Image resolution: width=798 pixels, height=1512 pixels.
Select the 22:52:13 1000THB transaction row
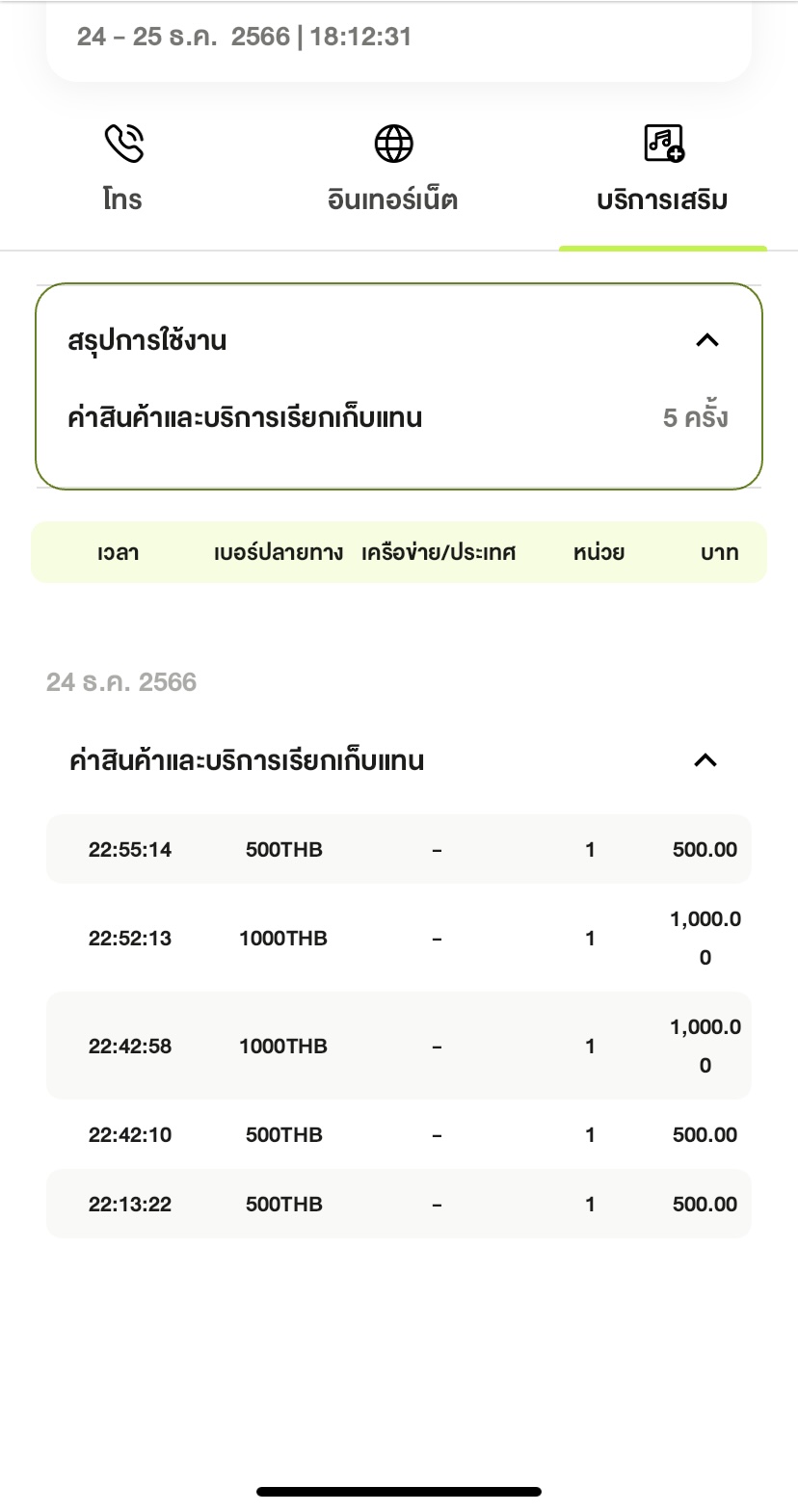pos(399,938)
